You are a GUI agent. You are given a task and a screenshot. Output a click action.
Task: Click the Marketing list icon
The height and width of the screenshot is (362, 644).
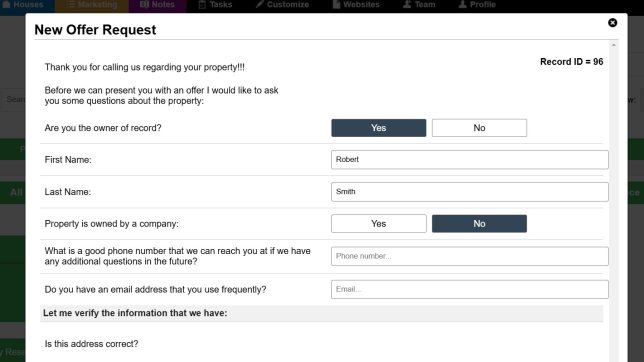coord(71,5)
